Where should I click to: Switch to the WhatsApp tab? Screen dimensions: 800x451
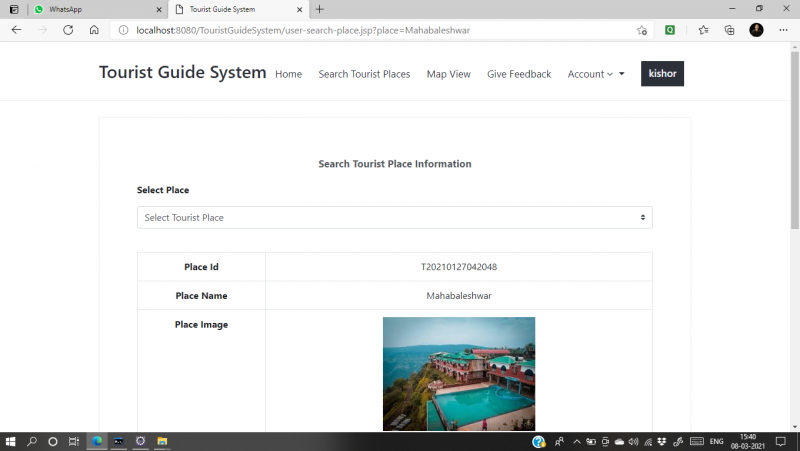point(97,9)
